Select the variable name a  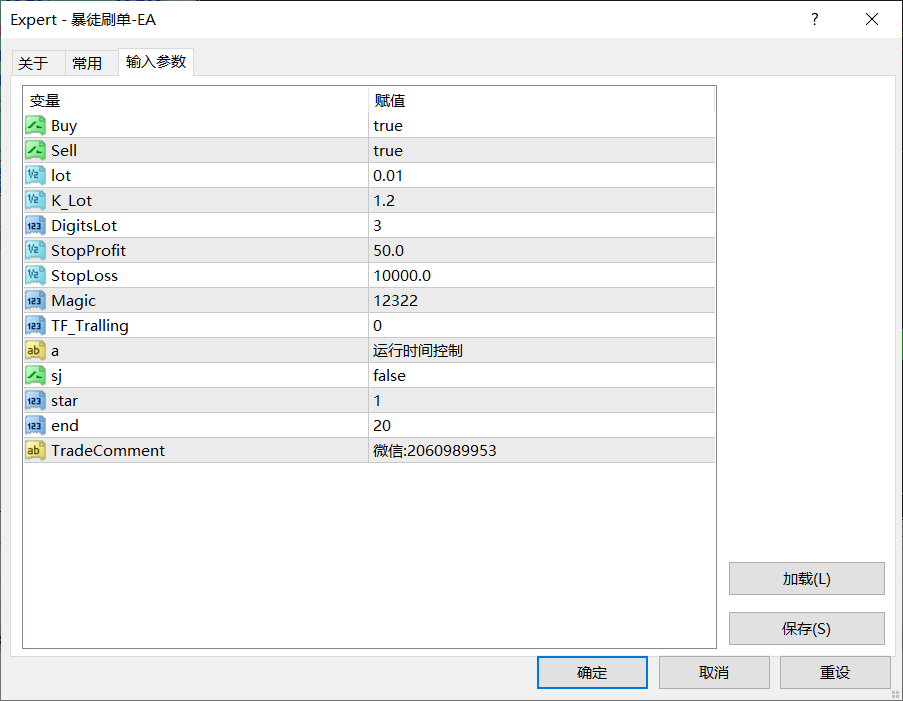coord(55,351)
